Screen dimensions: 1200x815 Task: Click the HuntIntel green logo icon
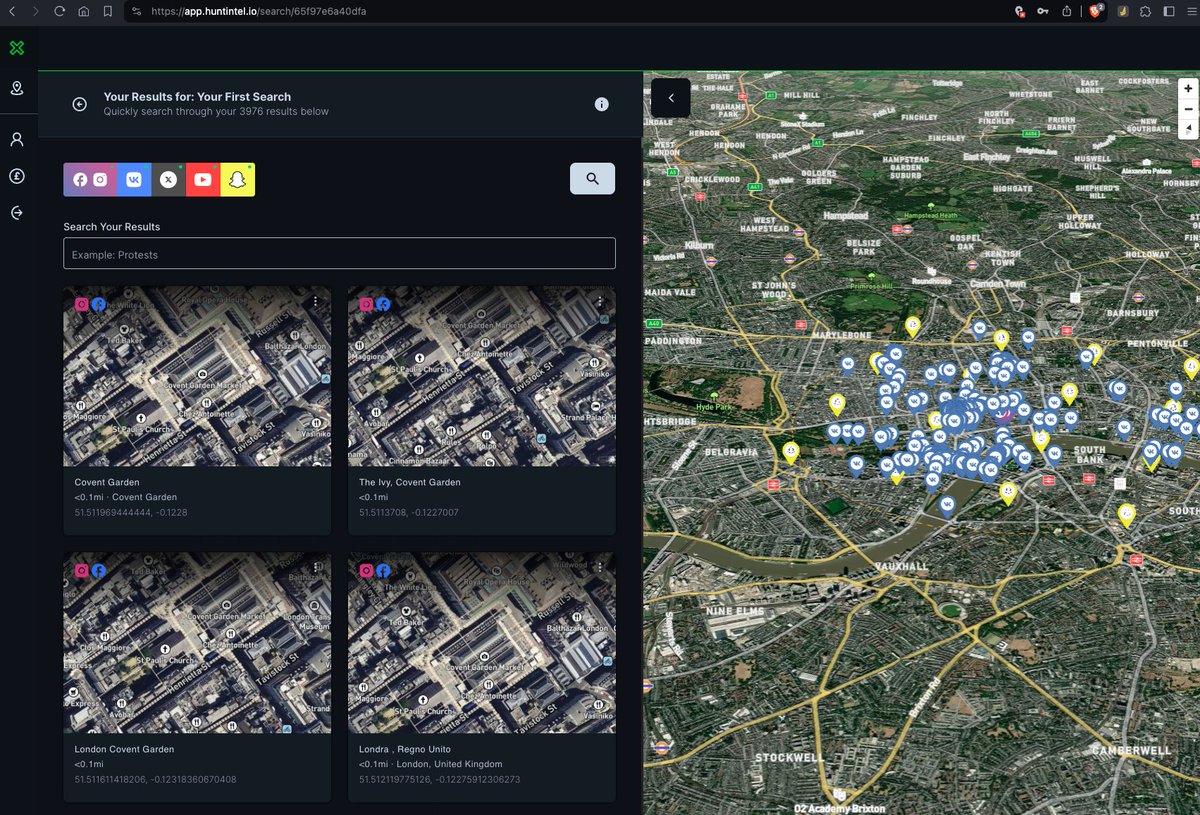coord(17,48)
